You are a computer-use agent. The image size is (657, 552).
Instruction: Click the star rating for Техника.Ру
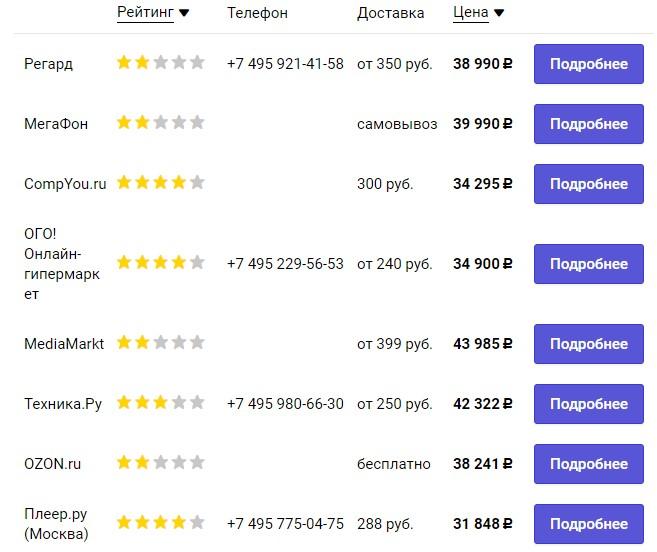pyautogui.click(x=160, y=403)
